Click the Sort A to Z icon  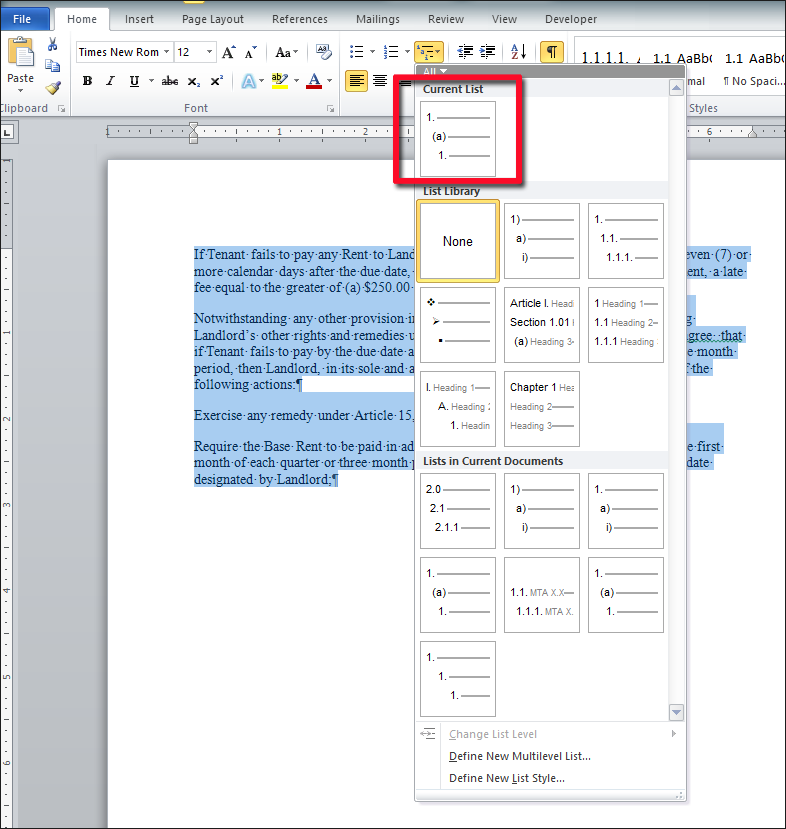tap(519, 52)
